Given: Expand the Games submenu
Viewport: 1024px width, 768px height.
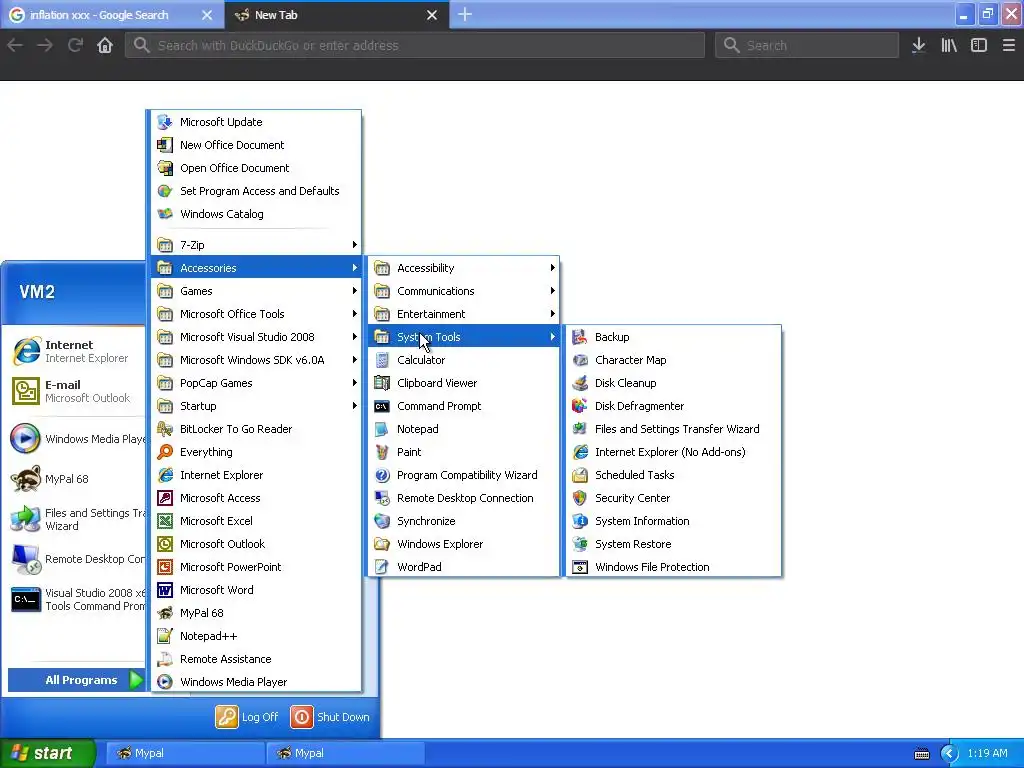Looking at the screenshot, I should 257,291.
